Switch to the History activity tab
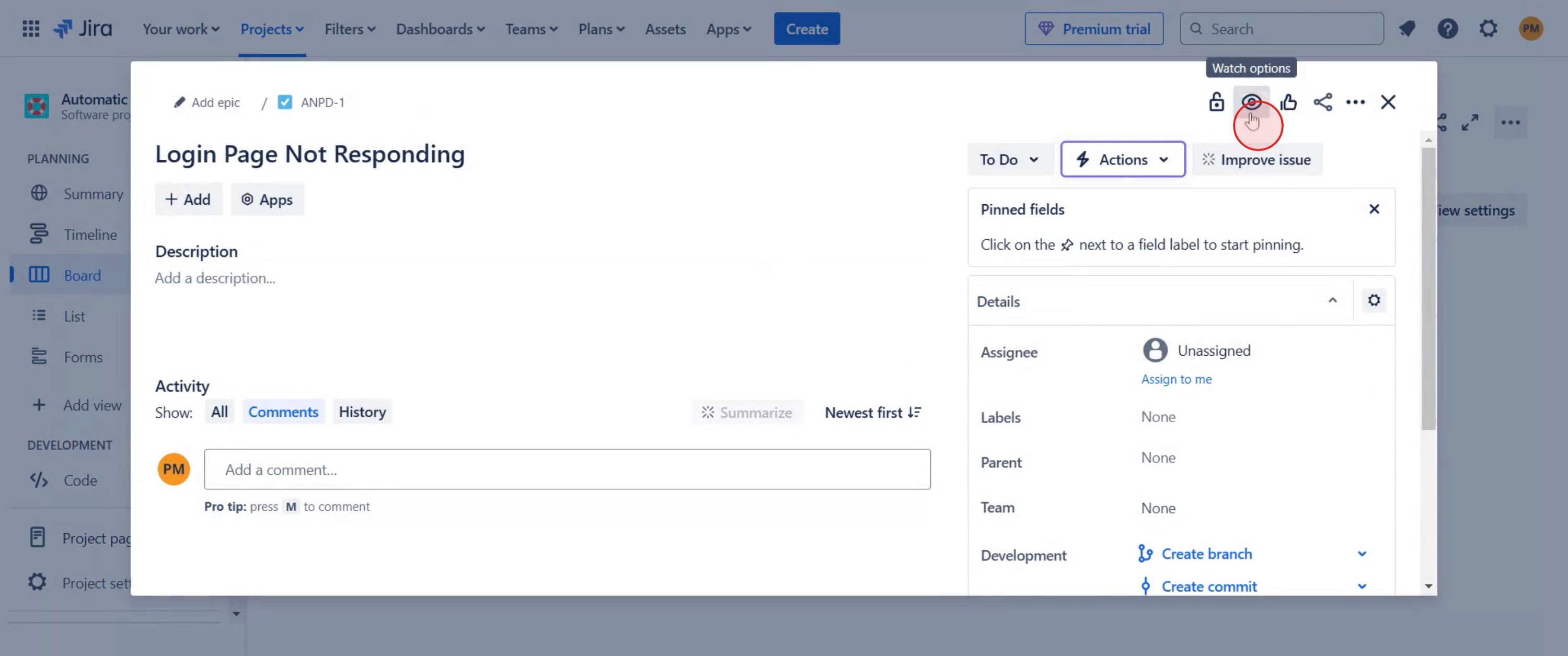Image resolution: width=1568 pixels, height=656 pixels. [x=362, y=412]
